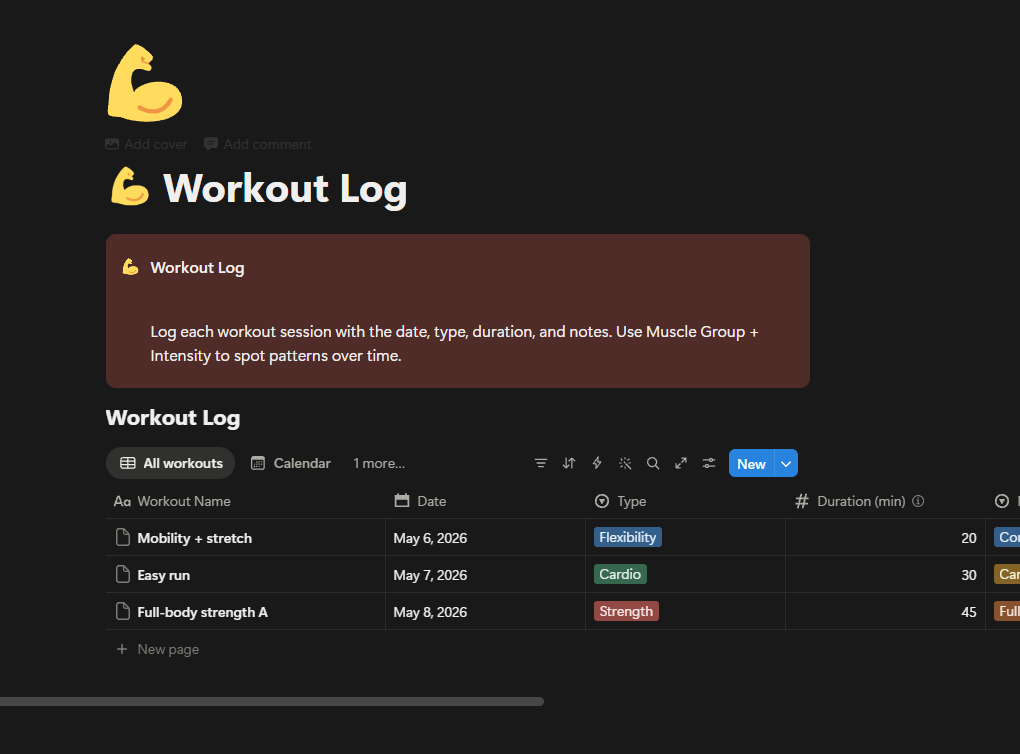
Task: Click the May 8, 2026 date cell
Action: pos(485,612)
